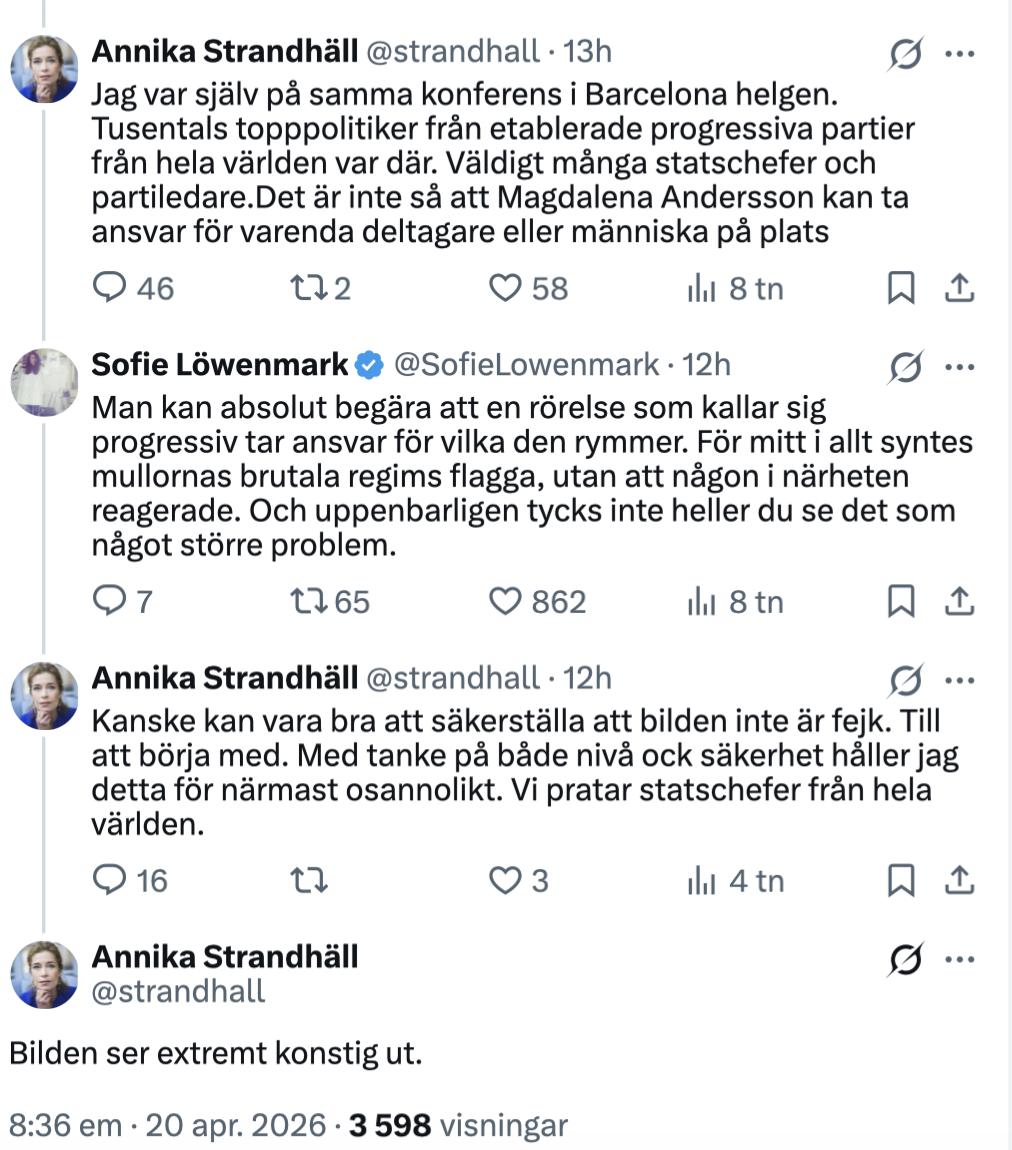The height and width of the screenshot is (1150, 1012).
Task: Like the Barcelona conference tweet with 58 likes
Action: point(506,289)
